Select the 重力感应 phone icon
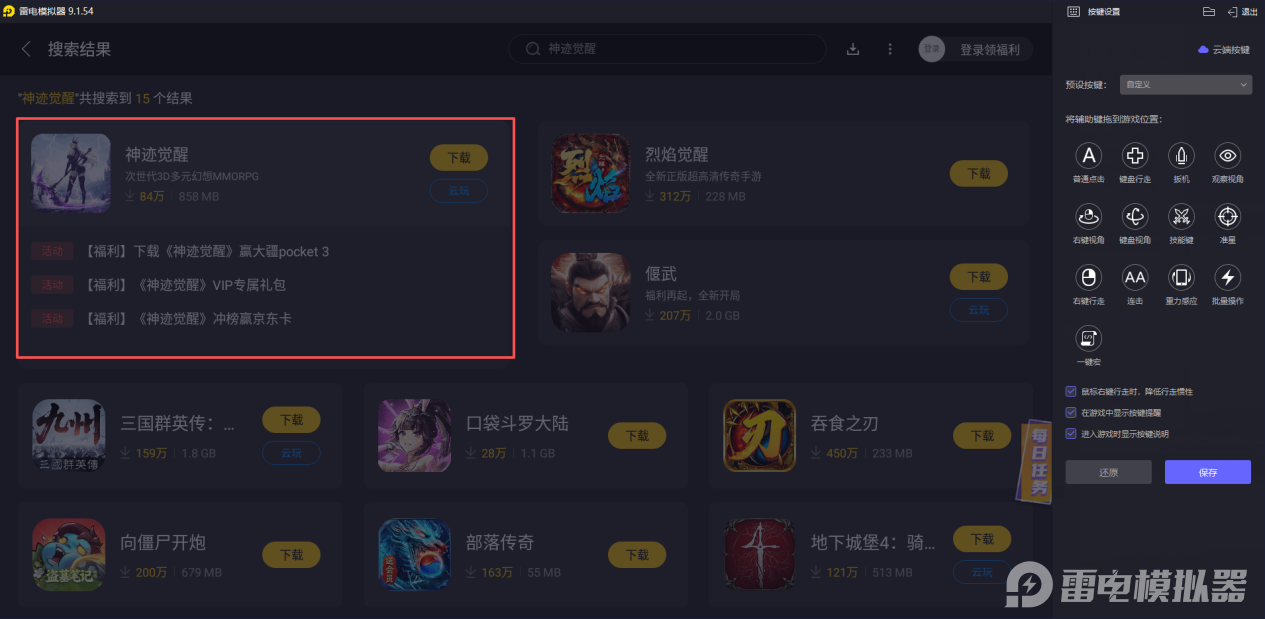This screenshot has width=1265, height=619. [1181, 277]
